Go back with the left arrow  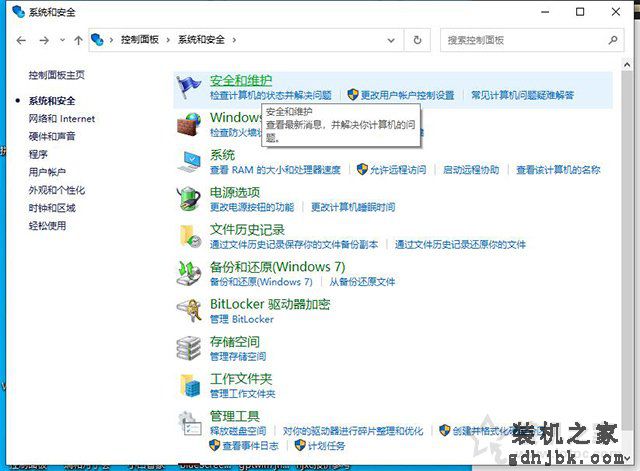point(21,40)
